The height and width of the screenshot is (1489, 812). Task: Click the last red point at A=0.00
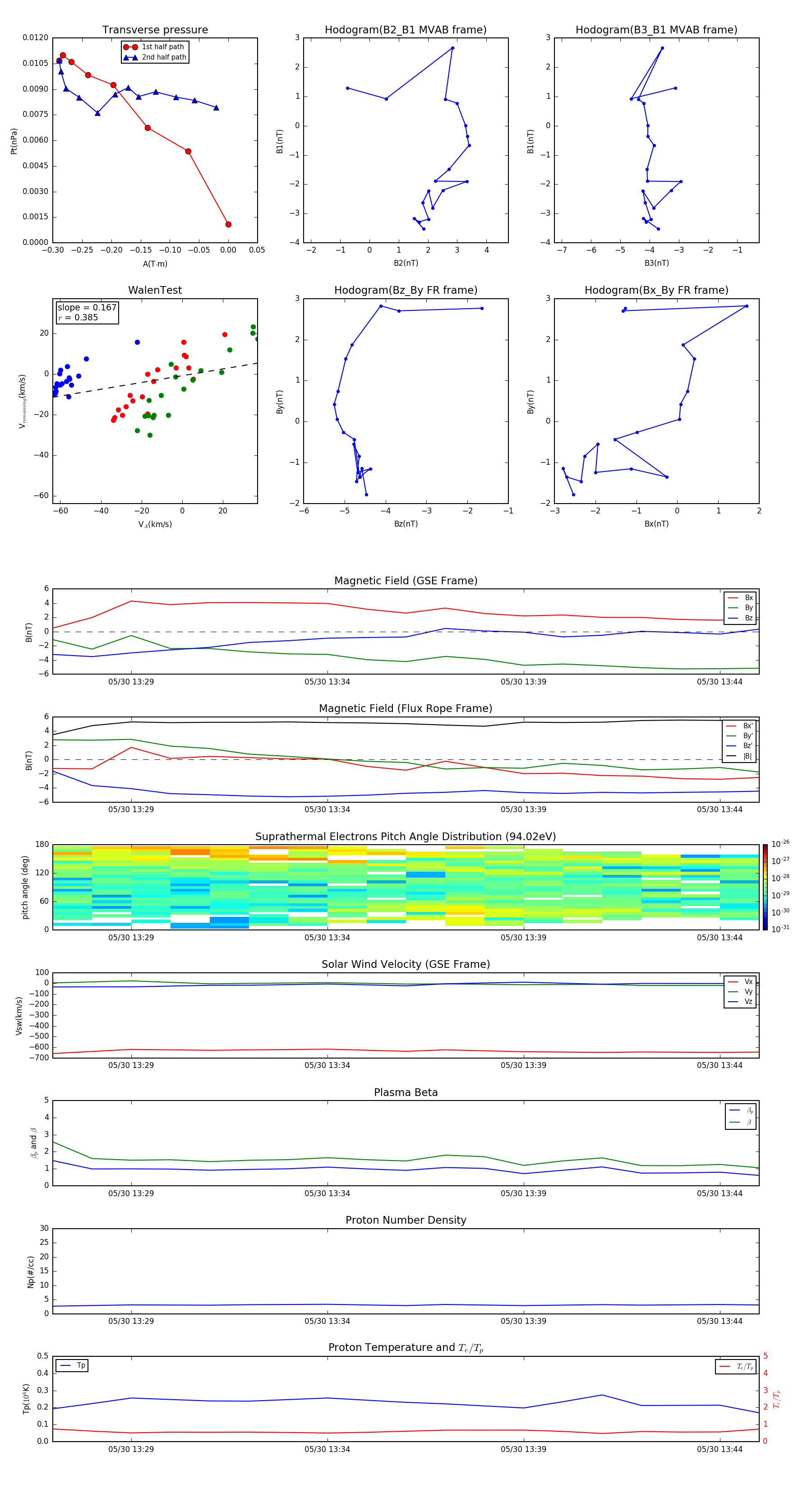pos(228,224)
